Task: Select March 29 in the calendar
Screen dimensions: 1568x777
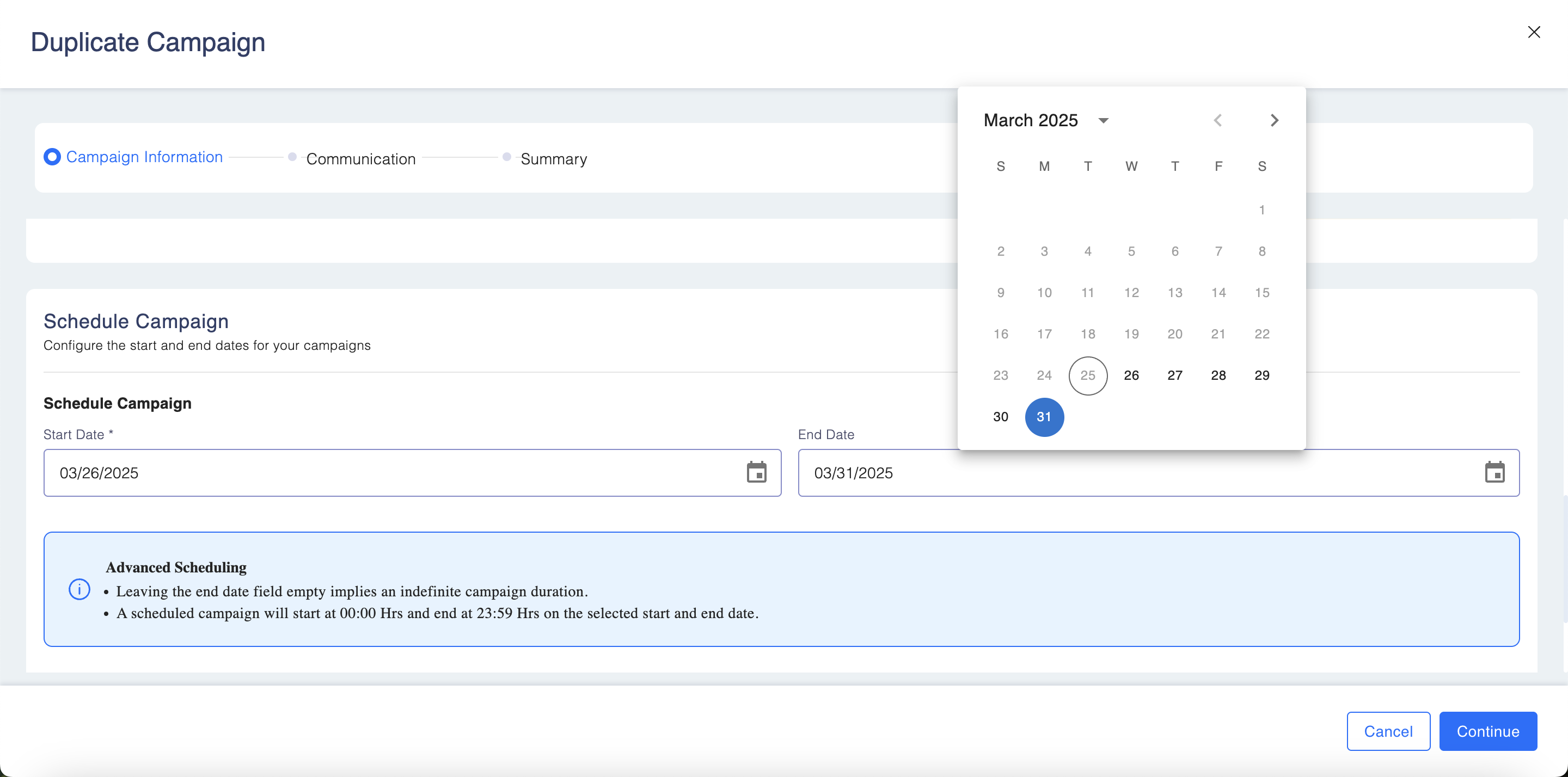Action: 1262,375
